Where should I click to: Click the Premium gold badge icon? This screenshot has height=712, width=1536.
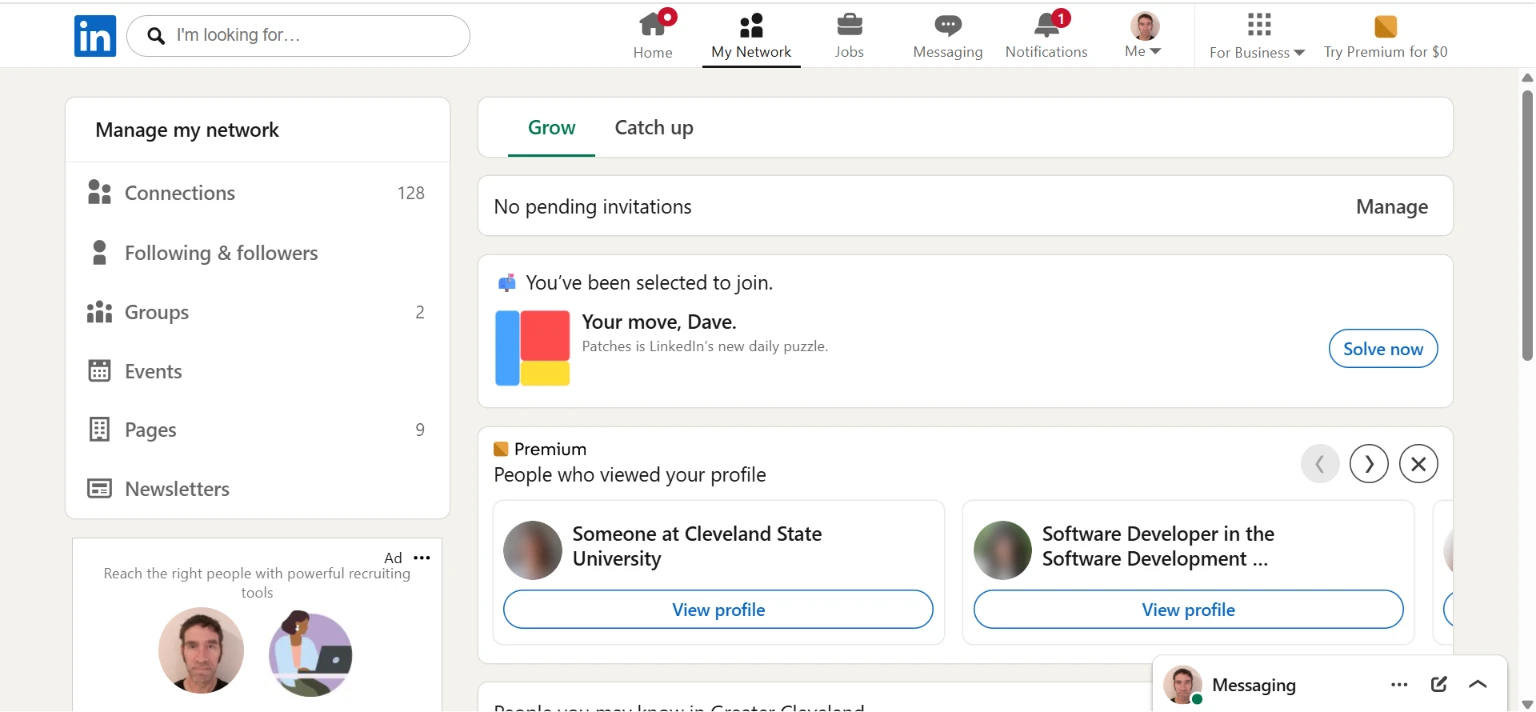(x=501, y=449)
